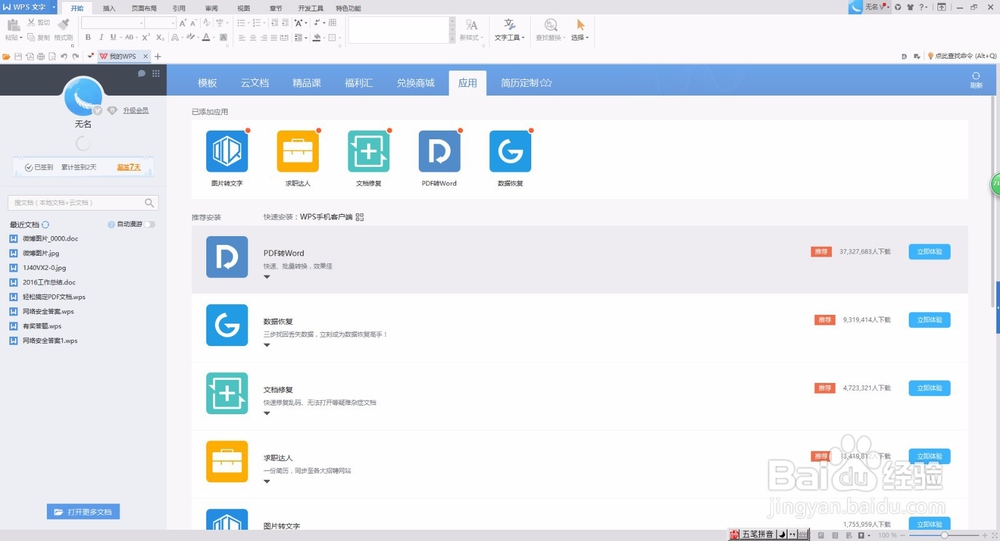Image resolution: width=1000 pixels, height=541 pixels.
Task: Click the 漏签7天 orange link
Action: [x=129, y=167]
